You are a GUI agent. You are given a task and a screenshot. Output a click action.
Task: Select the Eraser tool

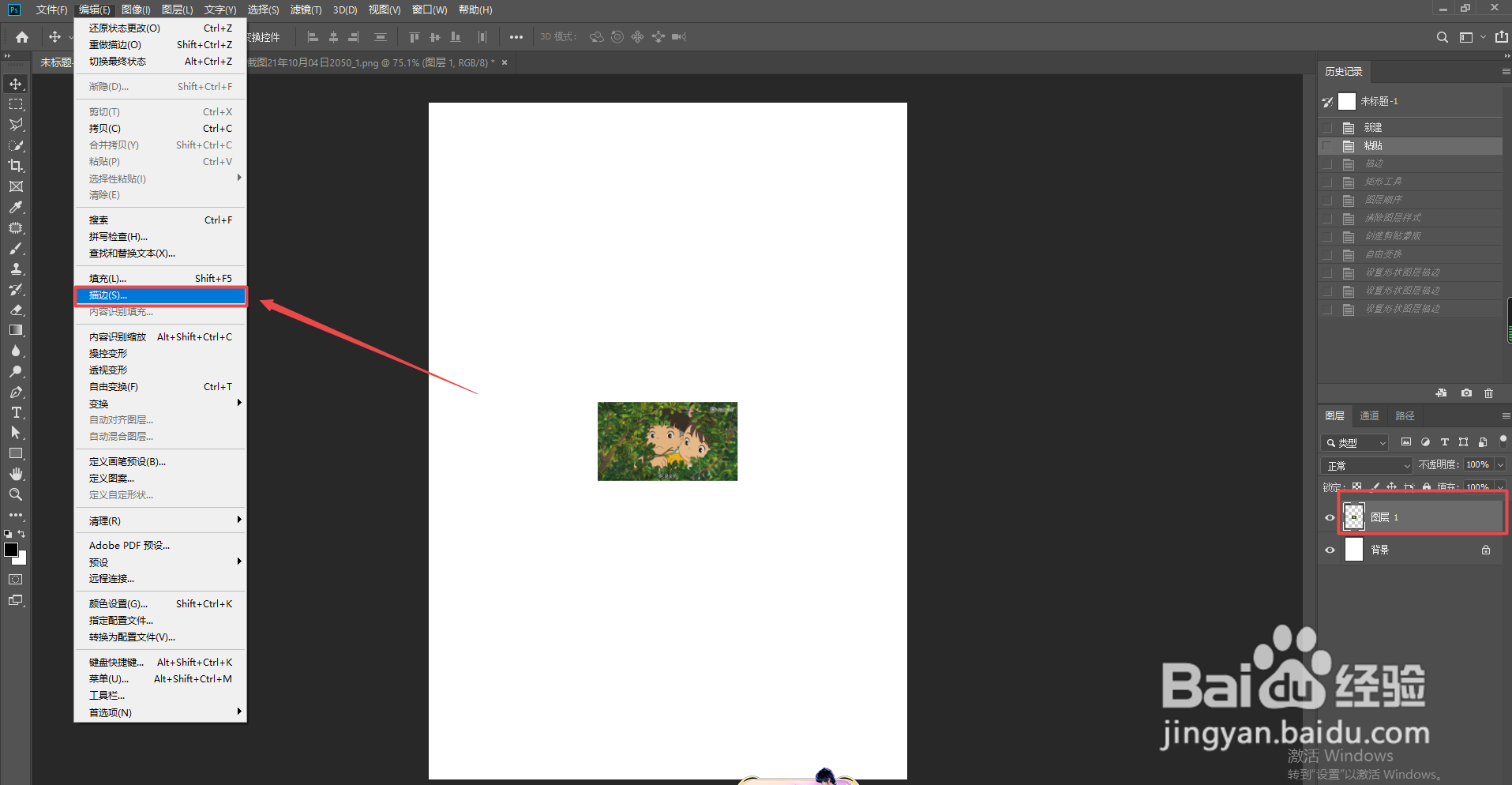pos(16,310)
